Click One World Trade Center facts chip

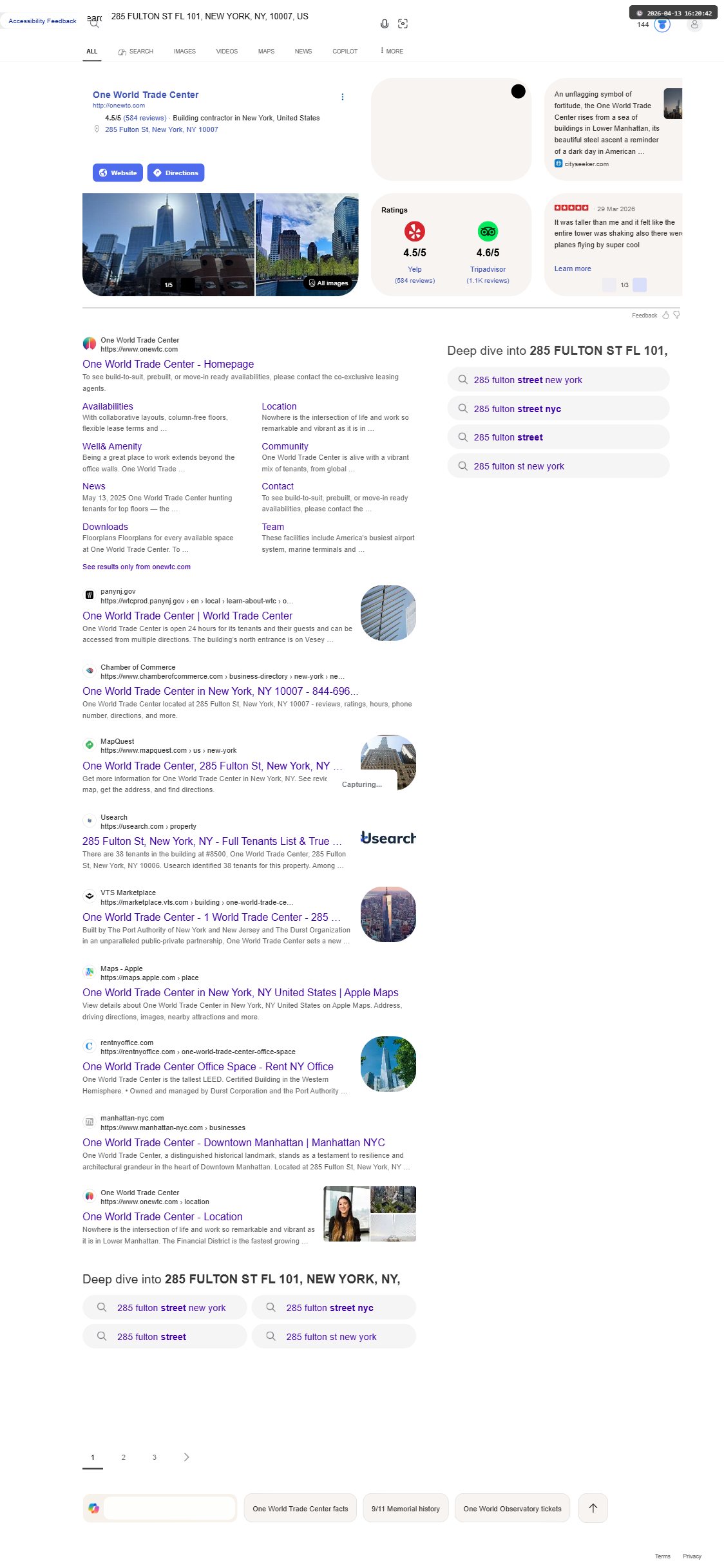(300, 1508)
